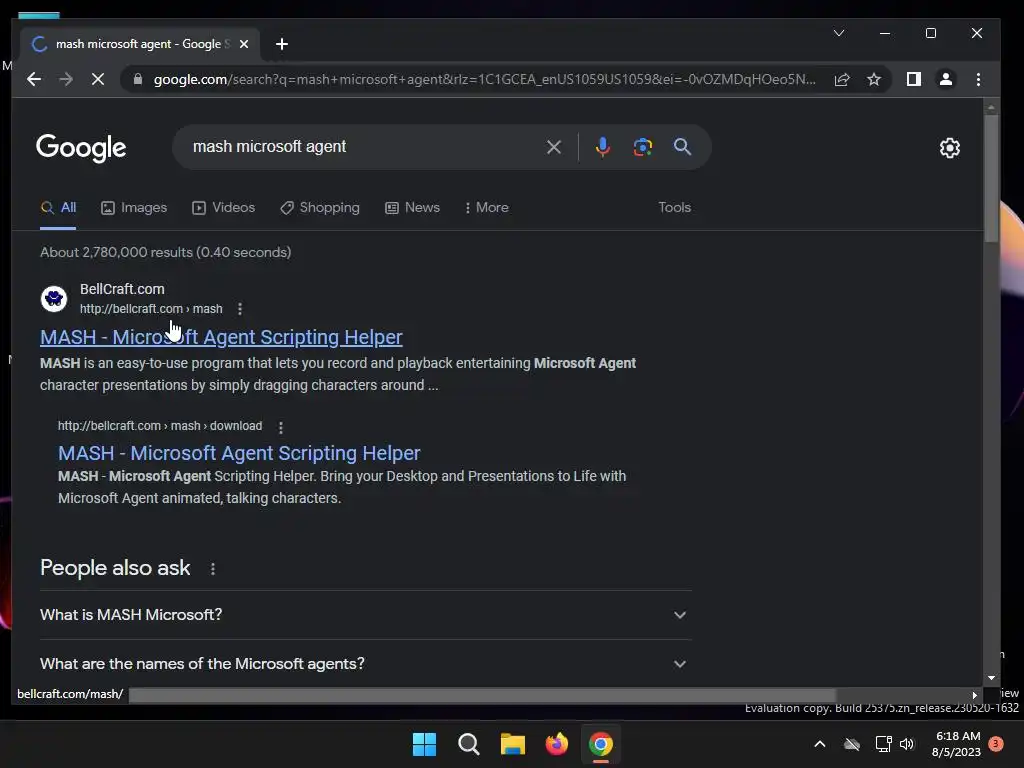Open Chrome's three-dot menu
The image size is (1024, 768).
[x=978, y=79]
